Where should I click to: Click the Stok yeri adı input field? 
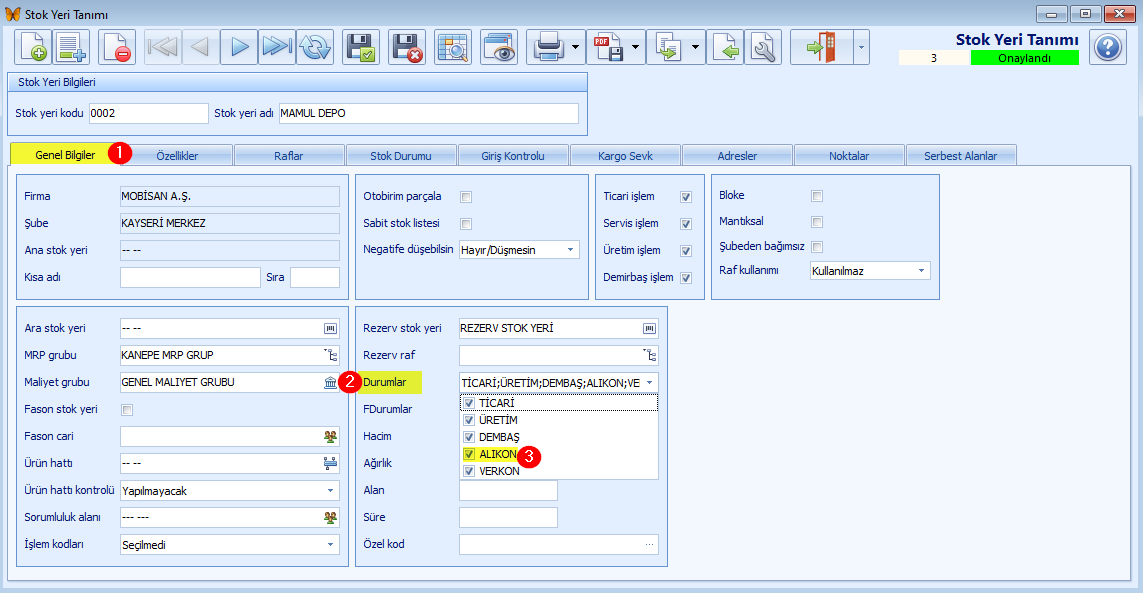429,113
